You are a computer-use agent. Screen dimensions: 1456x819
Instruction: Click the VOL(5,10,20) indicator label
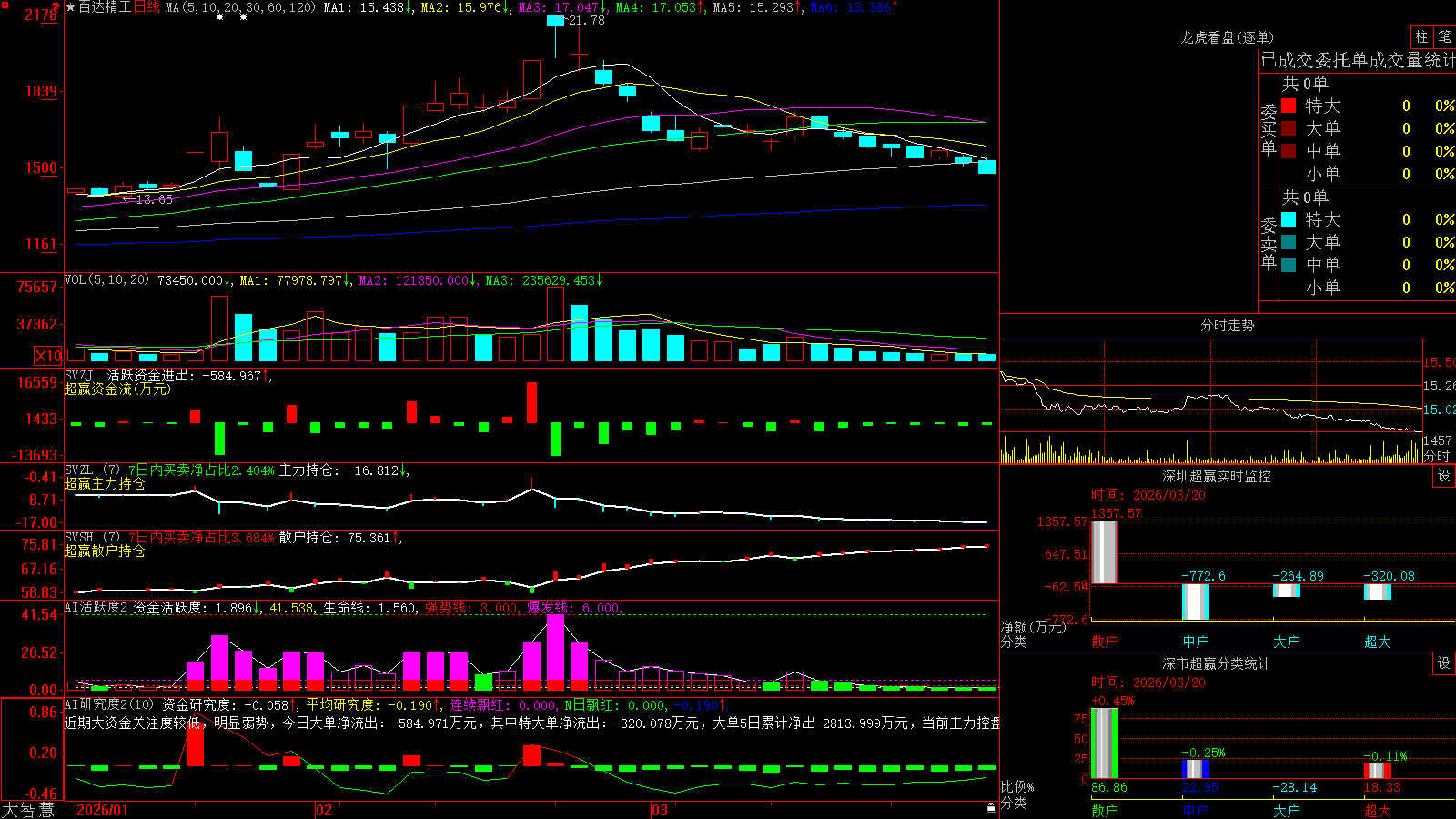tap(106, 280)
